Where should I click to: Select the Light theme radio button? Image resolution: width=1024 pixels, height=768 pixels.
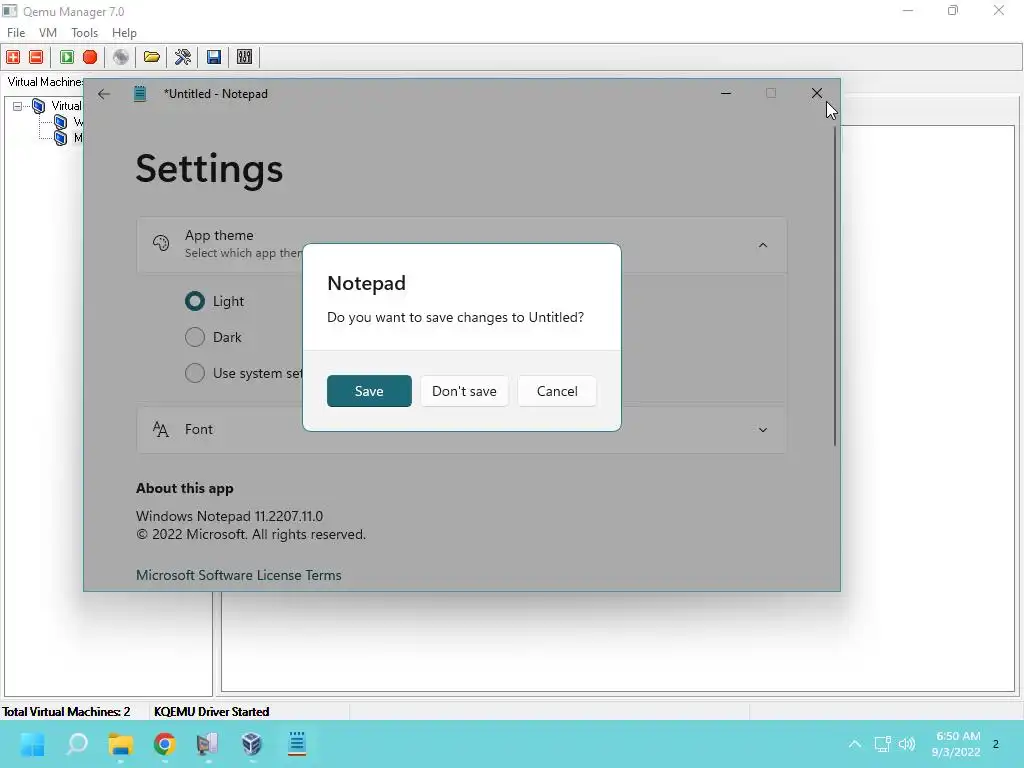(x=195, y=301)
